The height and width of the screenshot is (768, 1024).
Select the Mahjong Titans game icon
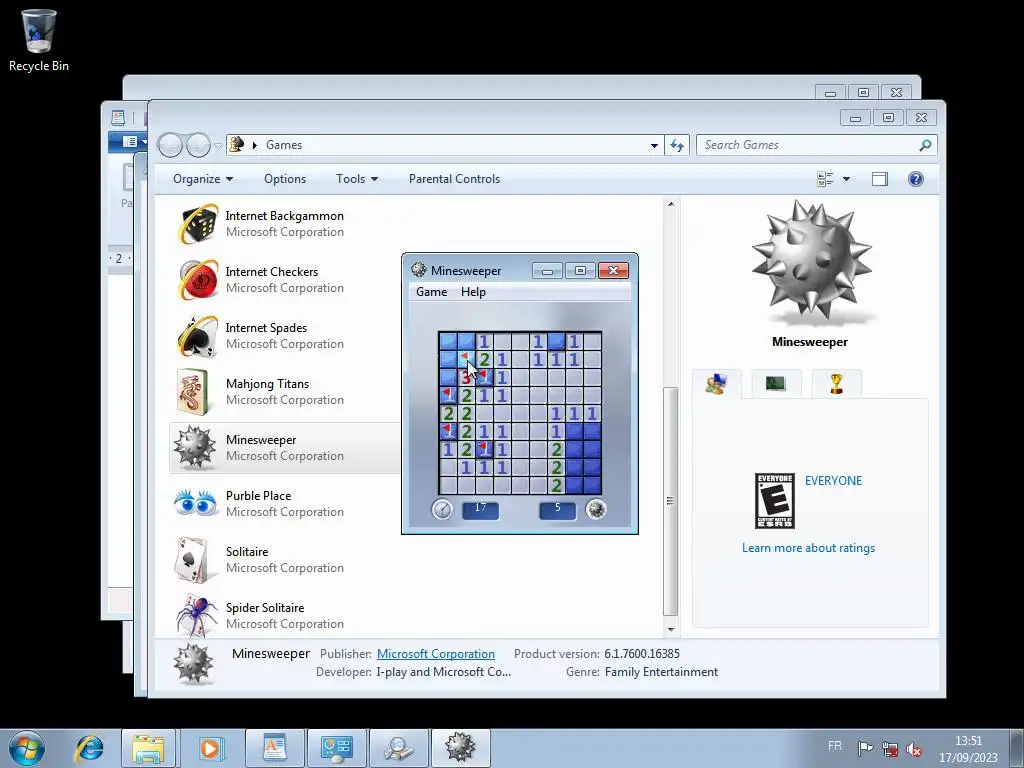(193, 392)
